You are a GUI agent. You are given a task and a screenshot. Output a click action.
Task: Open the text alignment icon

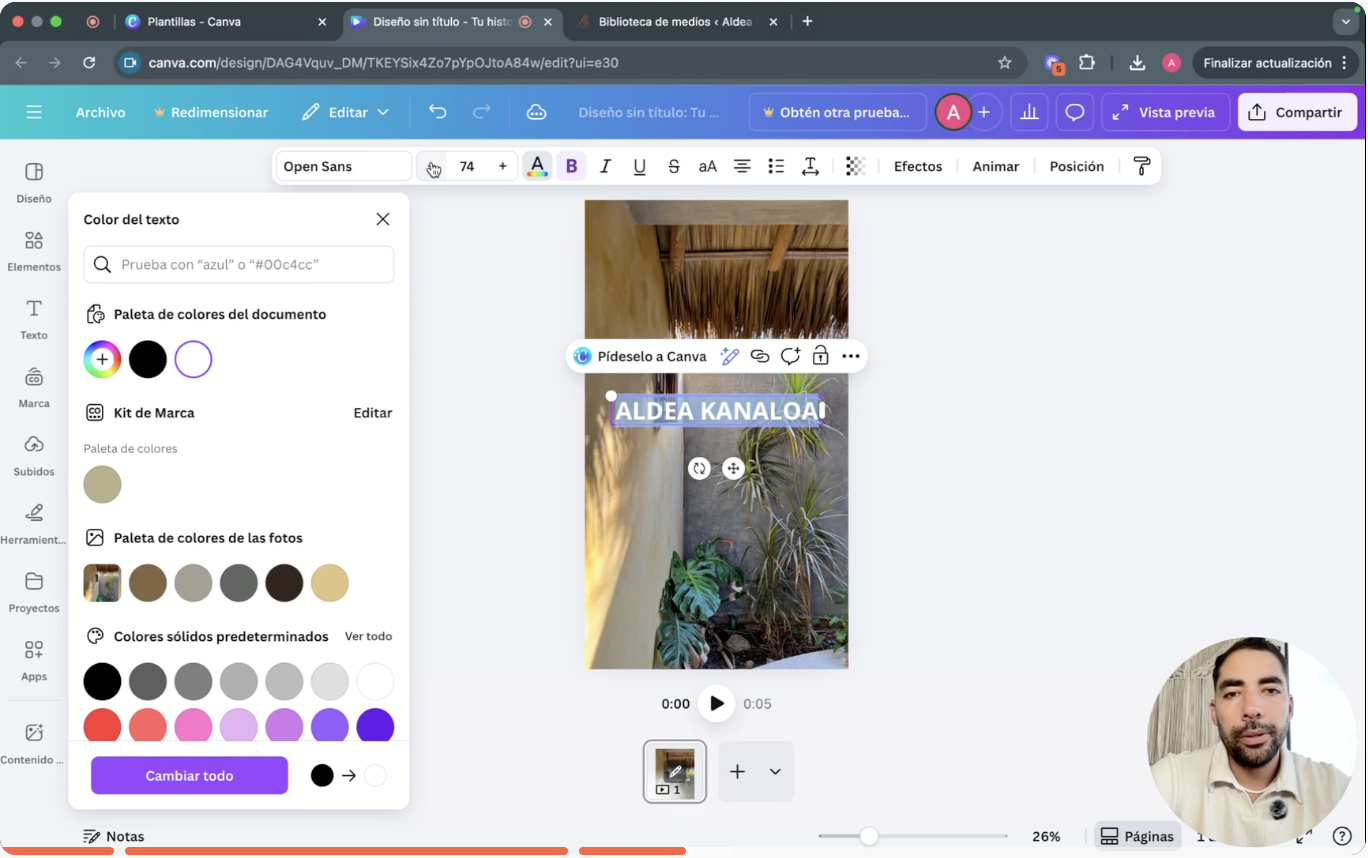point(742,167)
